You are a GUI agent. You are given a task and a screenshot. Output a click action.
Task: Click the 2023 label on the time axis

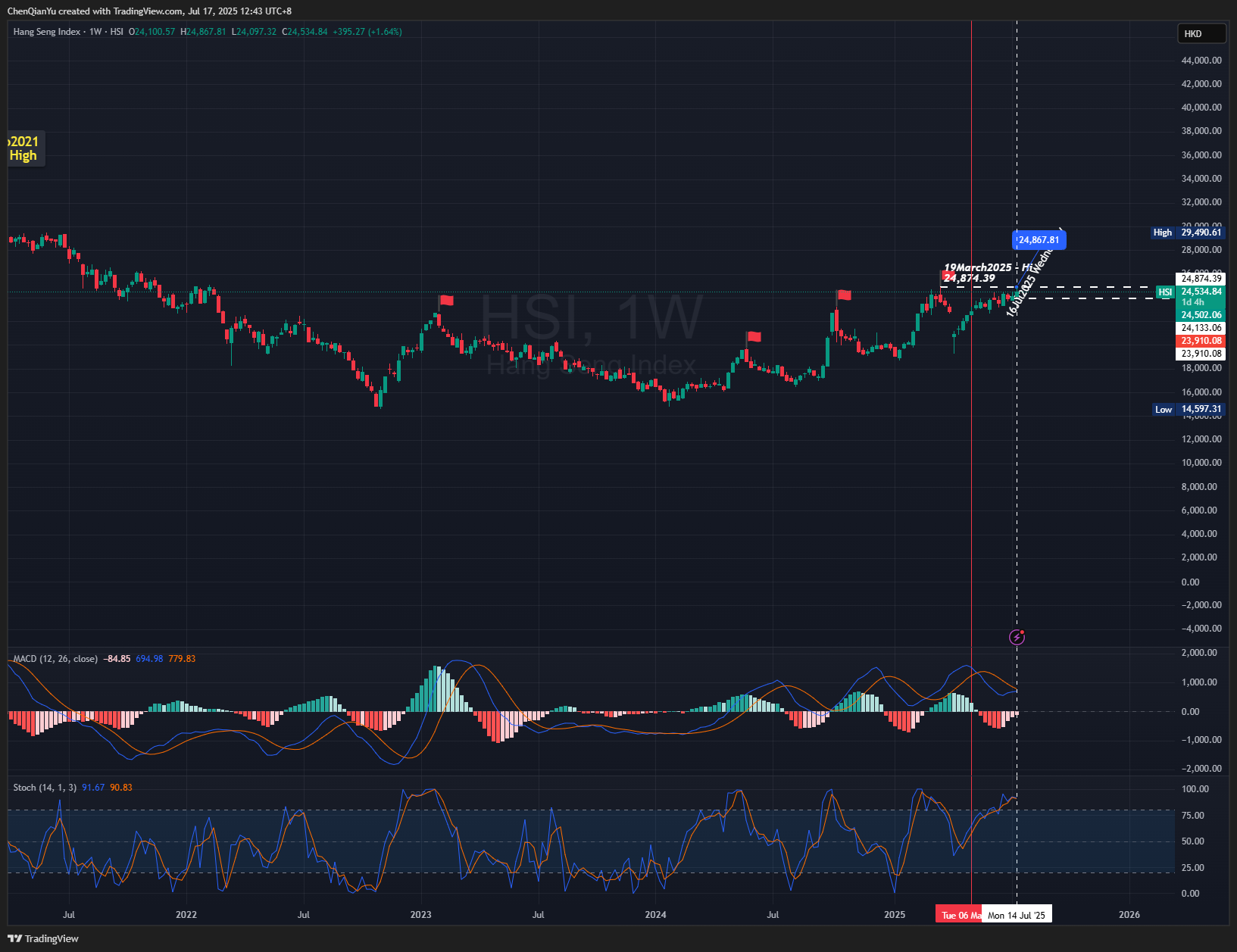(421, 915)
